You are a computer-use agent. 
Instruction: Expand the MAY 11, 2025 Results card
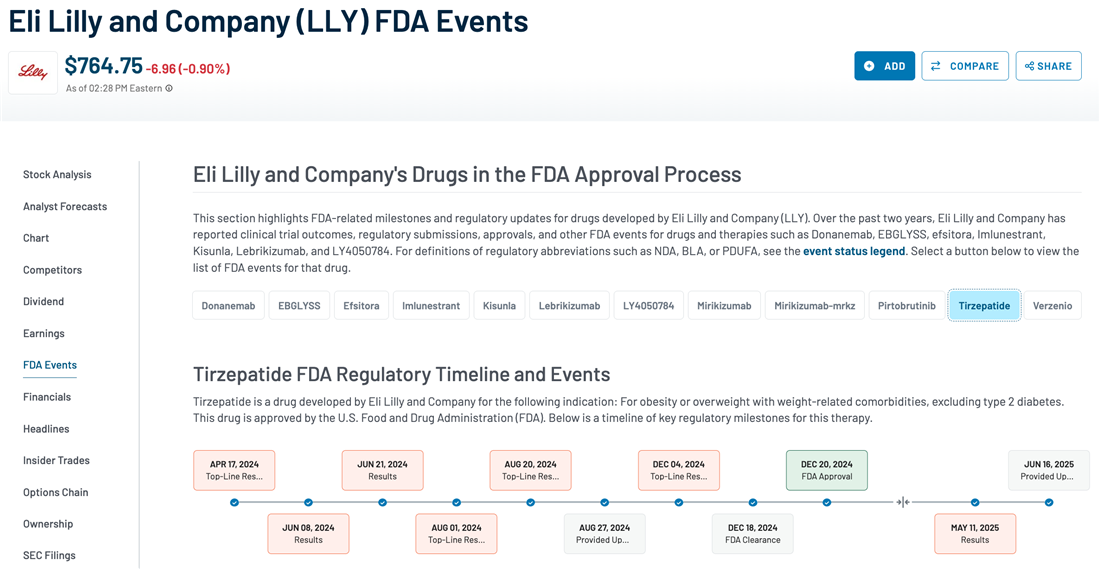point(975,533)
